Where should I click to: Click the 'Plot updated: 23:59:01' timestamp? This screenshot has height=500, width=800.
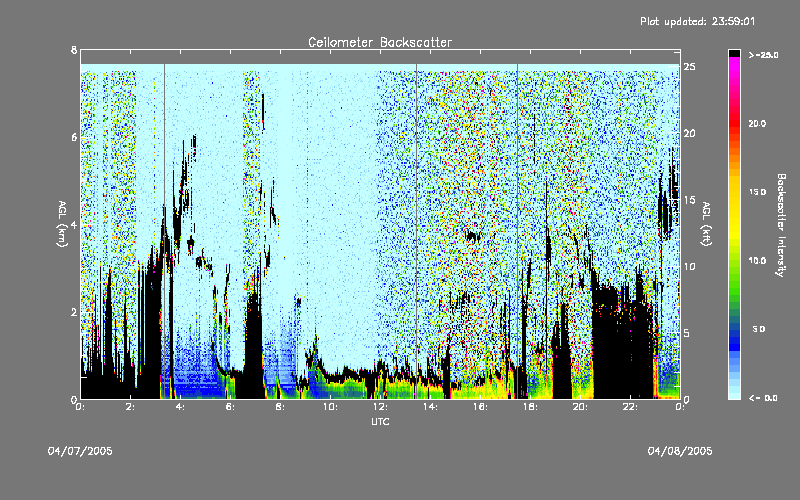point(697,21)
